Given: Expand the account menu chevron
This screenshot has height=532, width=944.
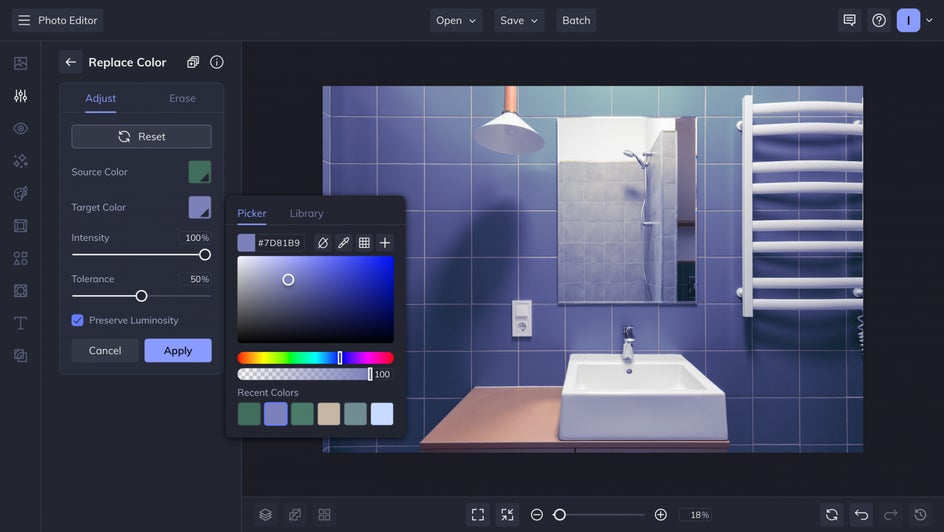Looking at the screenshot, I should point(930,20).
